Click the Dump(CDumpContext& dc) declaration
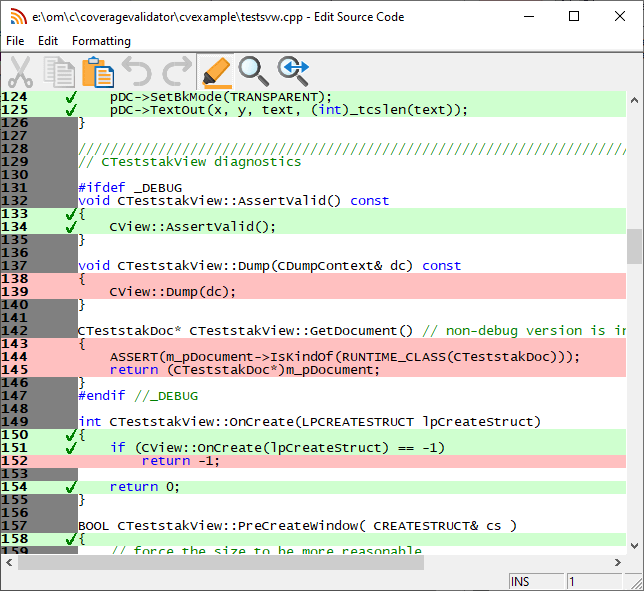Viewport: 644px width, 591px height. 270,266
